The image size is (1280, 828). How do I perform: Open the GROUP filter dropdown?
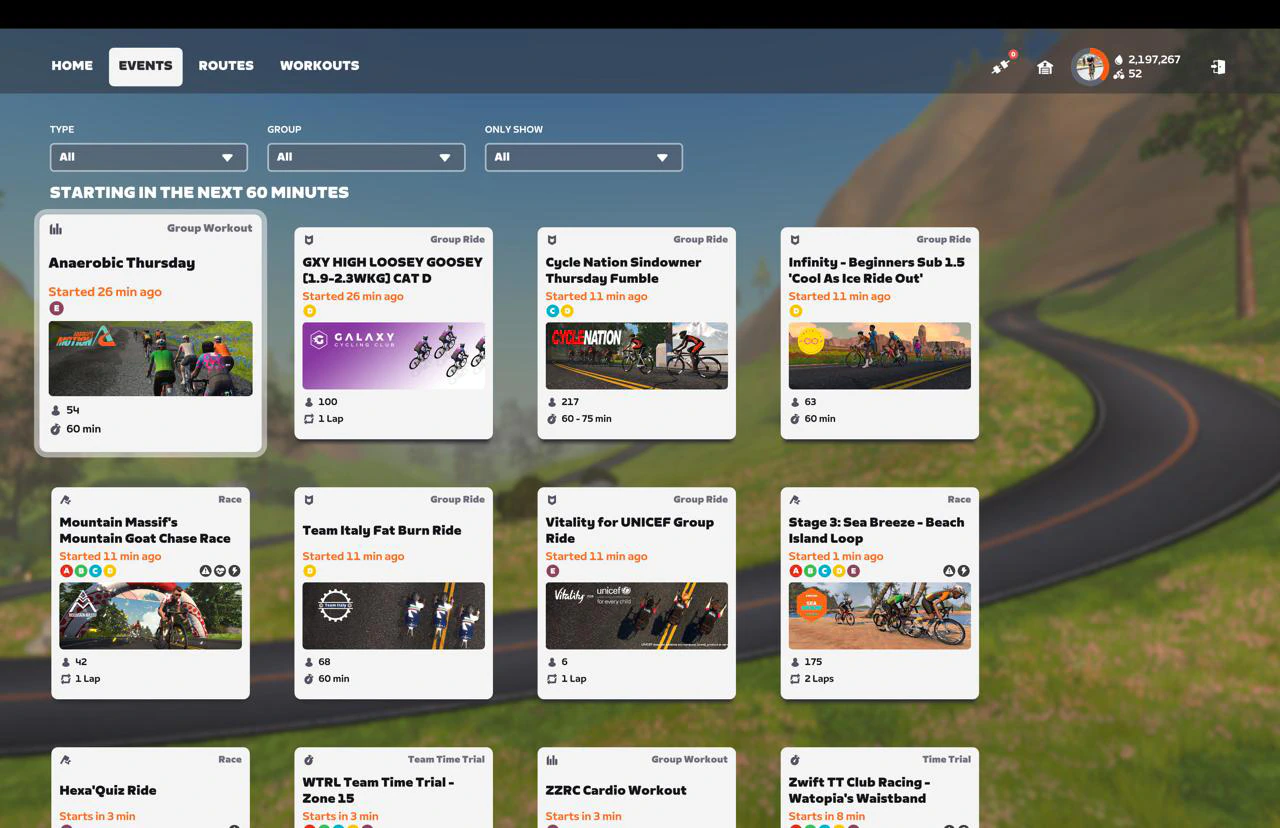(366, 157)
